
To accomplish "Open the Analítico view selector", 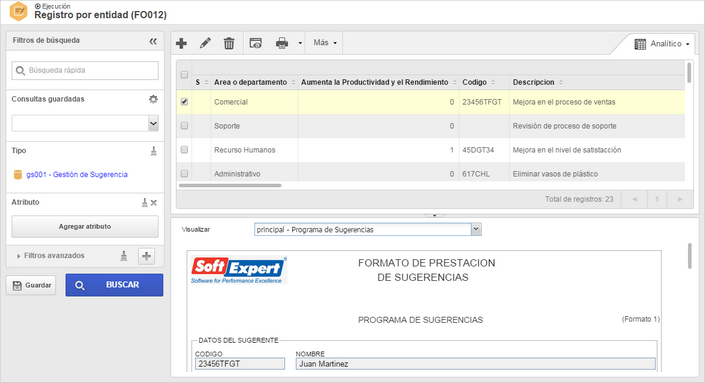I will tap(661, 44).
